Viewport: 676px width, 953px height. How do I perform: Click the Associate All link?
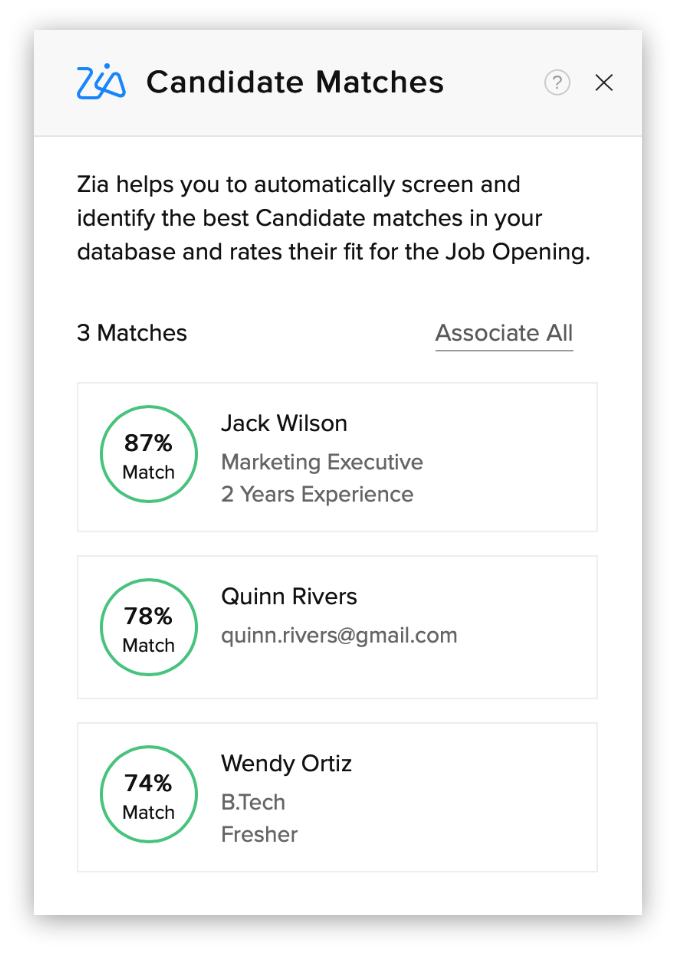[504, 333]
